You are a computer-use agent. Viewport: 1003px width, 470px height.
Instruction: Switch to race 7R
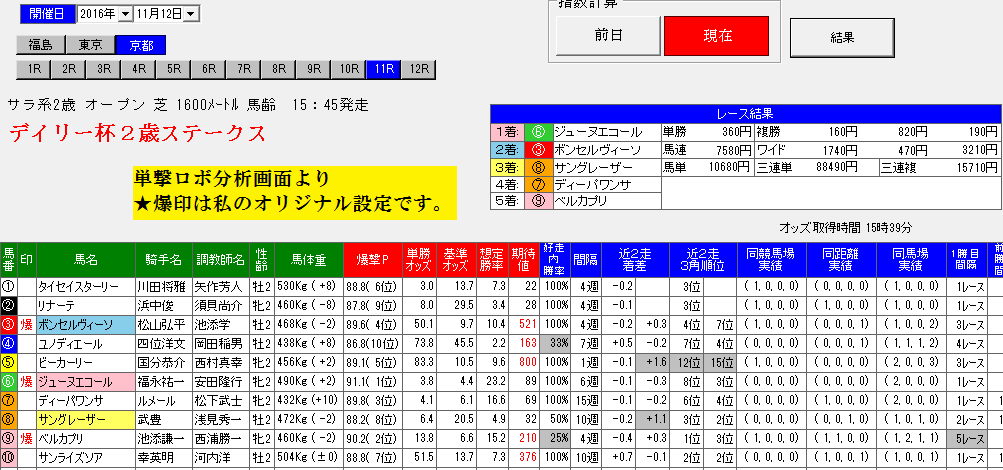point(244,70)
